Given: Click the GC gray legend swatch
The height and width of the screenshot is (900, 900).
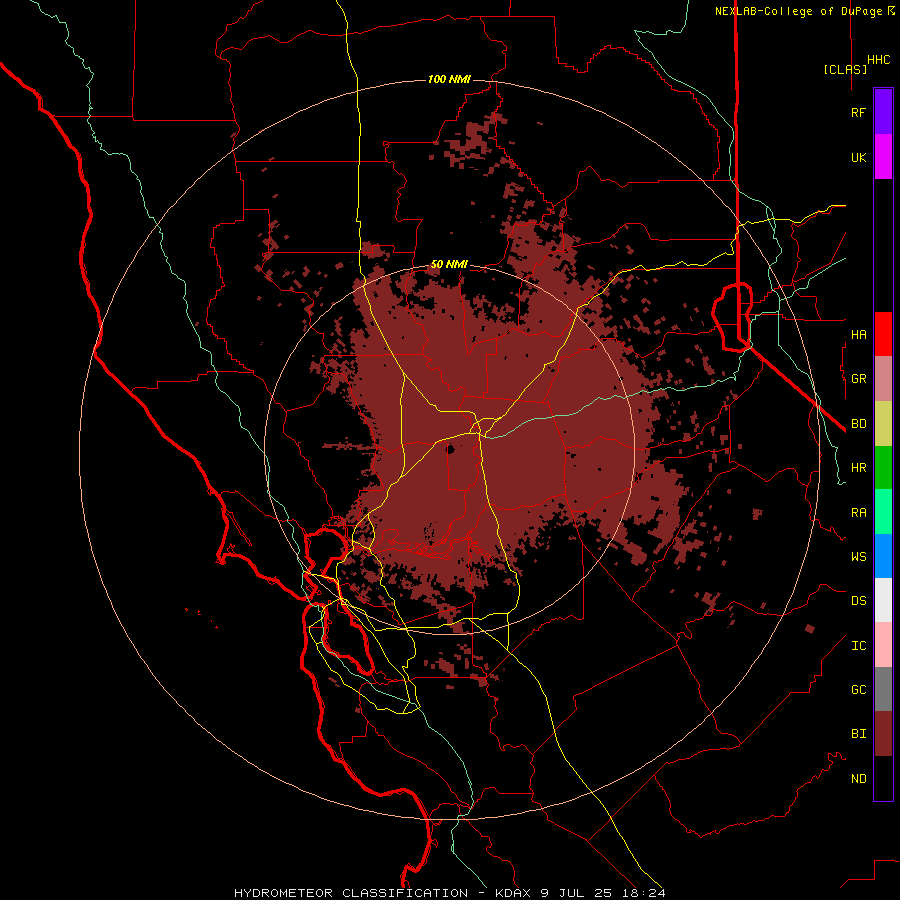Looking at the screenshot, I should [x=883, y=689].
